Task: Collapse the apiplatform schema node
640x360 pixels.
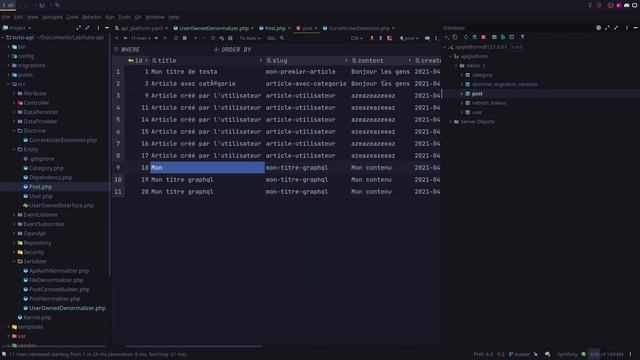Action: 451,56
